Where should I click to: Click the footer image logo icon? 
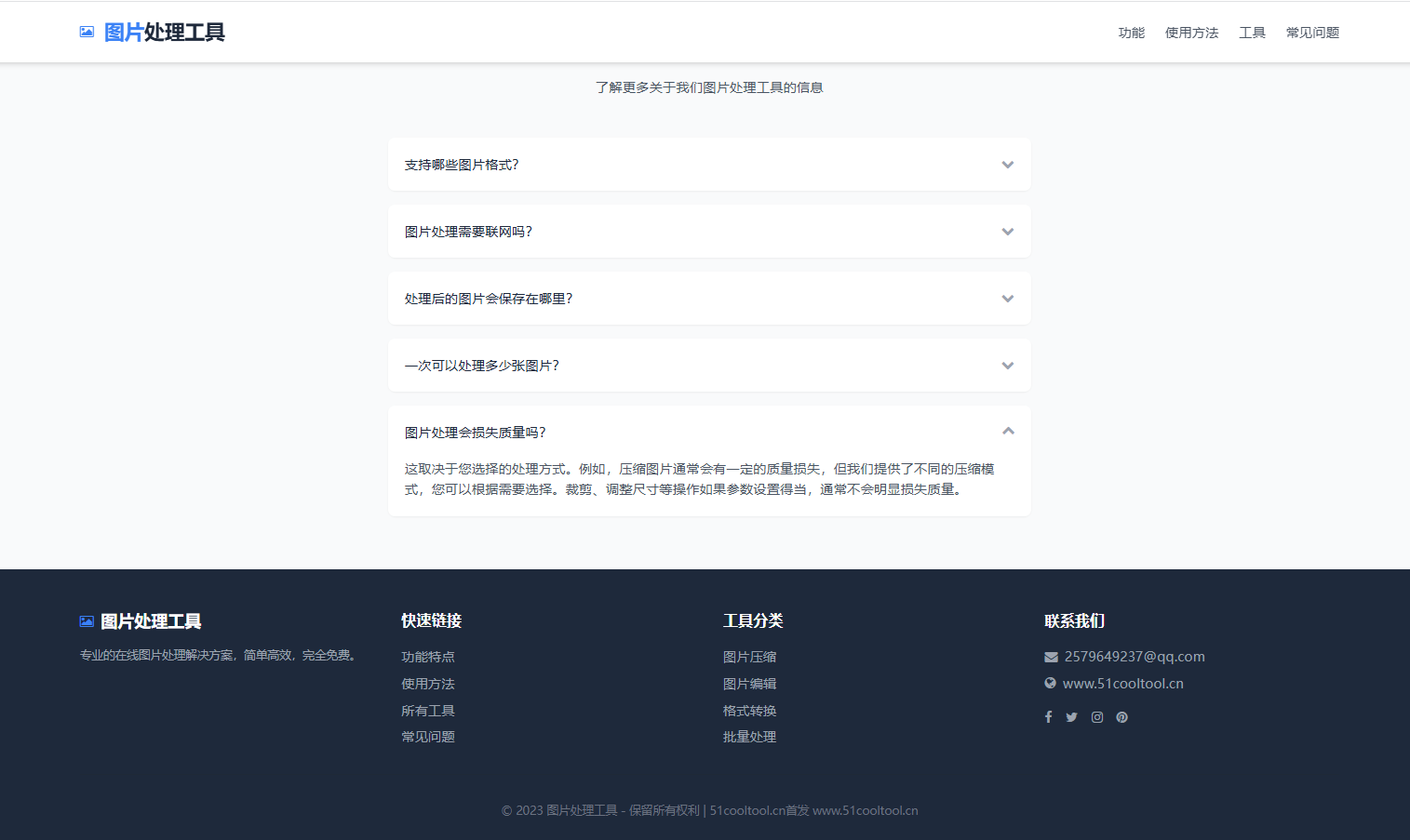point(87,621)
